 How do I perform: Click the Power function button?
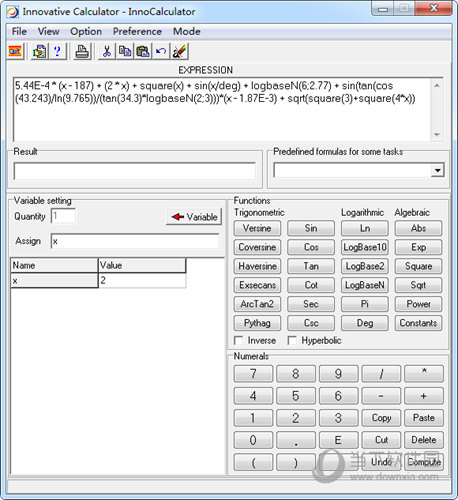point(419,304)
